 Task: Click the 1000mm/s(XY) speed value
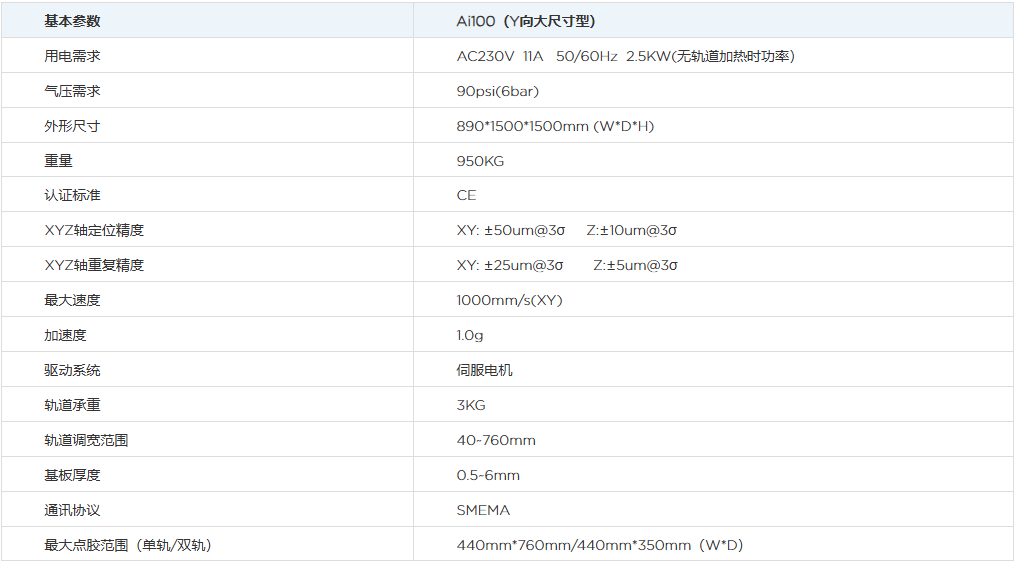tap(509, 300)
